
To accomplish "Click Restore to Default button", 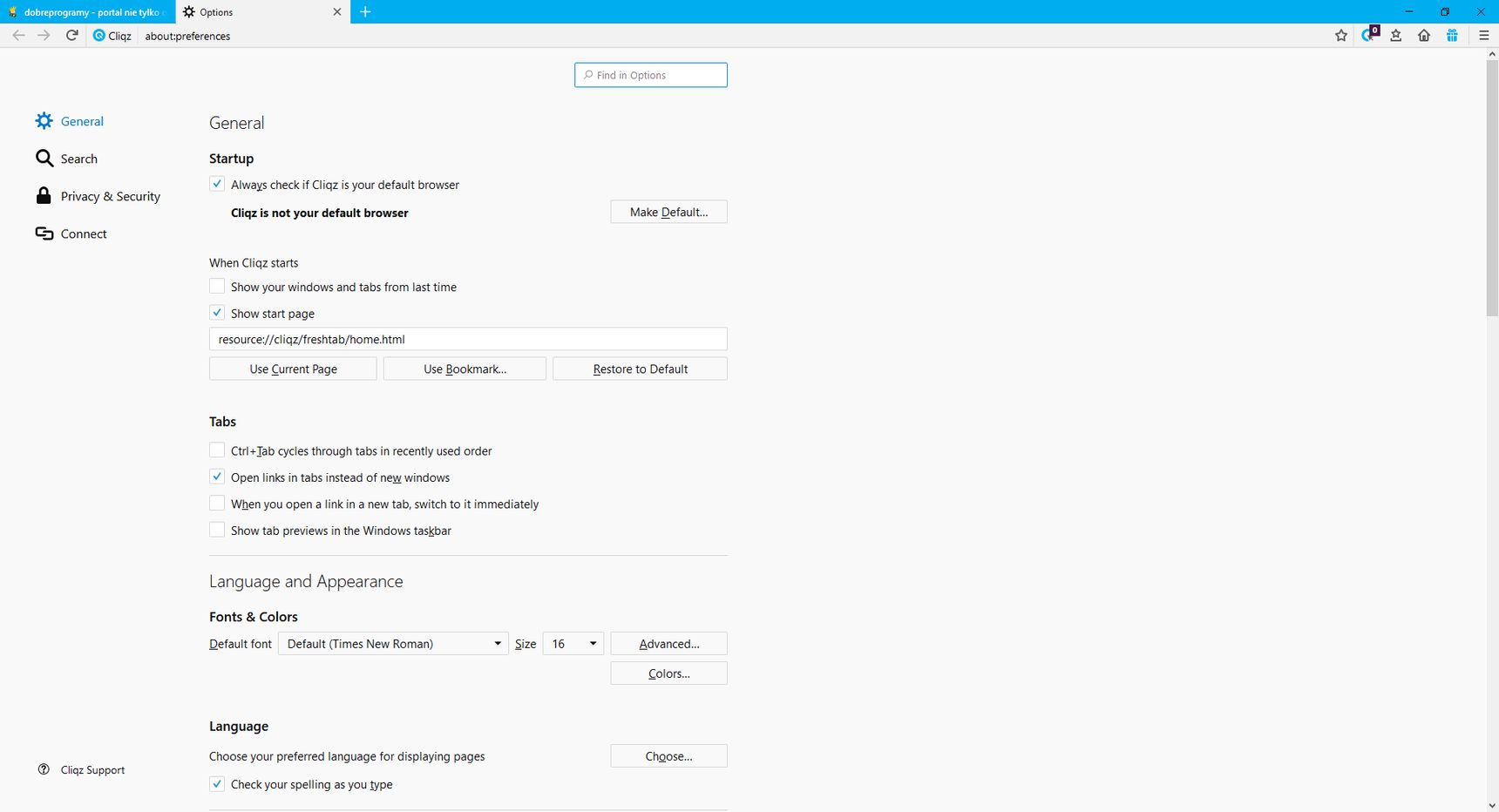I will (640, 369).
